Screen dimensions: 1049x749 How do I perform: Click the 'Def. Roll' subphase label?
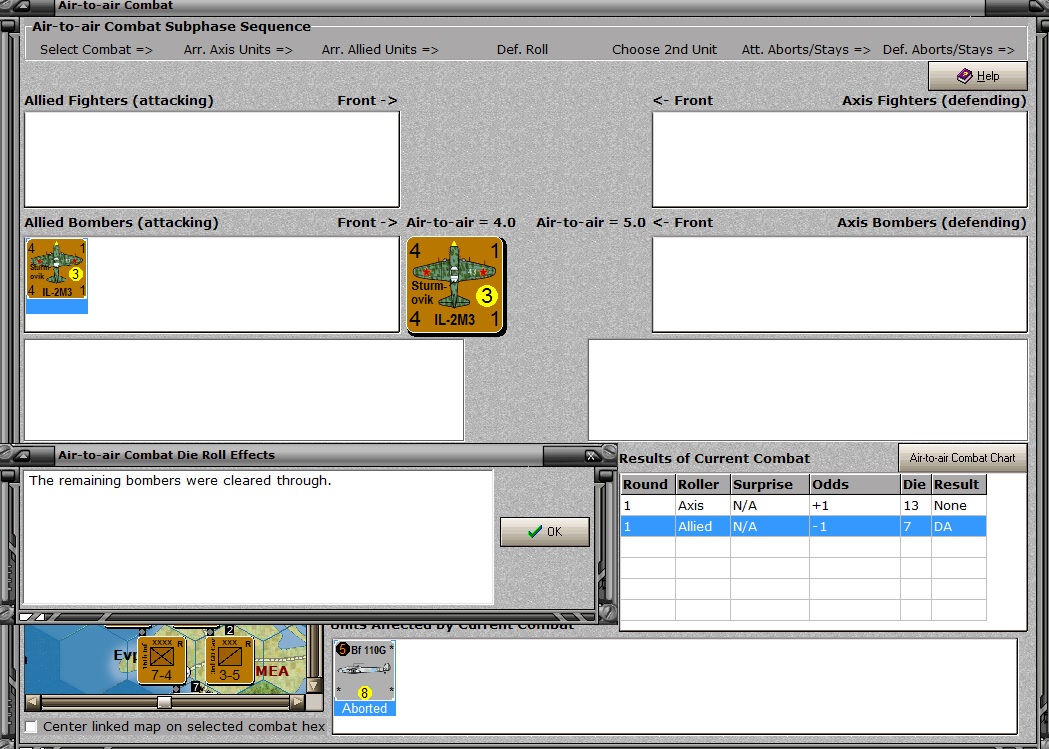click(522, 49)
